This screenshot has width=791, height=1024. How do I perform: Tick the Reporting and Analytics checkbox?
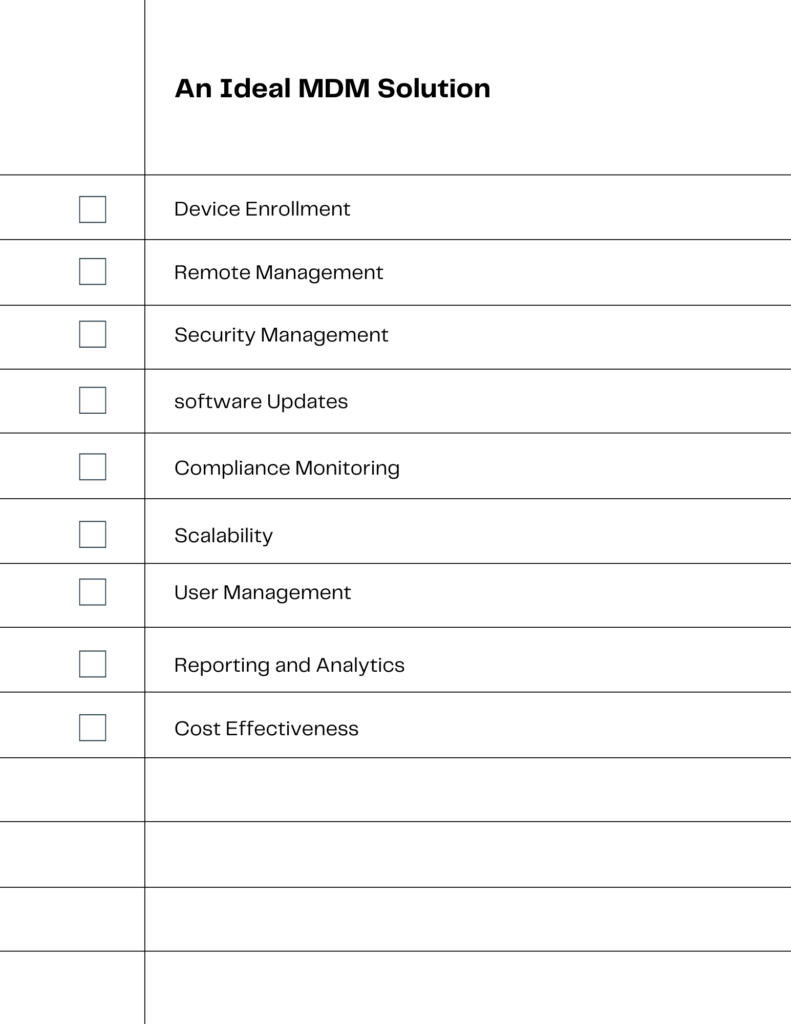pyautogui.click(x=93, y=664)
